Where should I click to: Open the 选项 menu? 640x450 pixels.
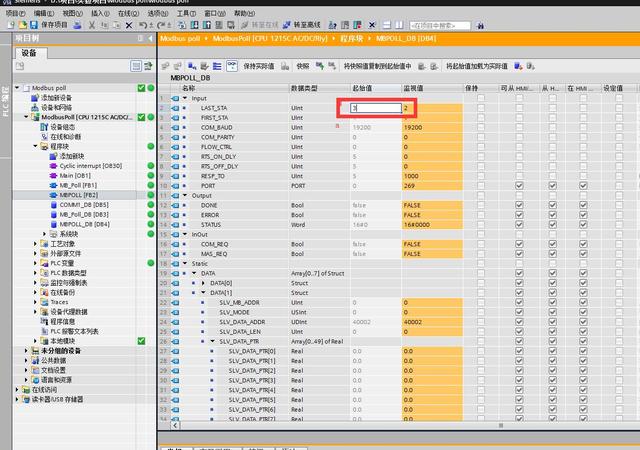[x=158, y=13]
